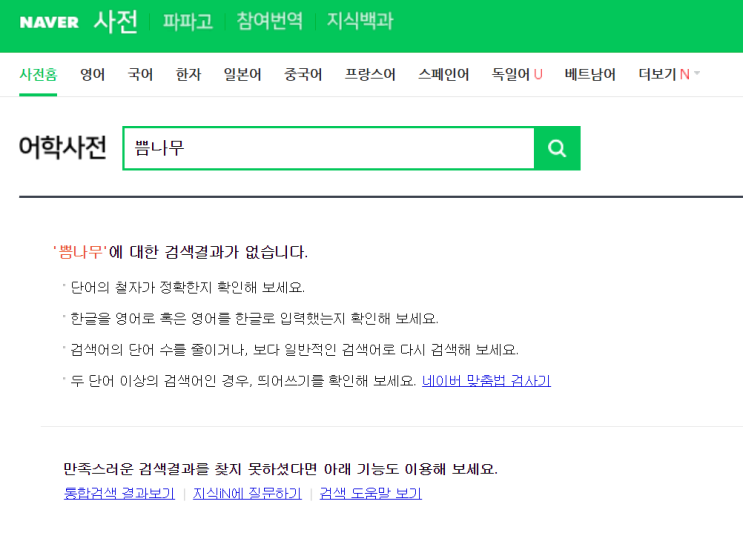This screenshot has width=743, height=550.
Task: Switch to the 일본어 dictionary tab
Action: (x=242, y=74)
